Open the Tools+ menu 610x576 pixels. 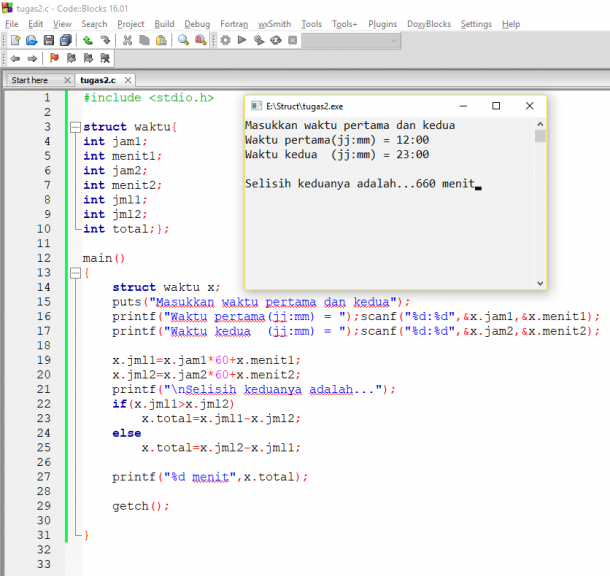click(x=344, y=24)
